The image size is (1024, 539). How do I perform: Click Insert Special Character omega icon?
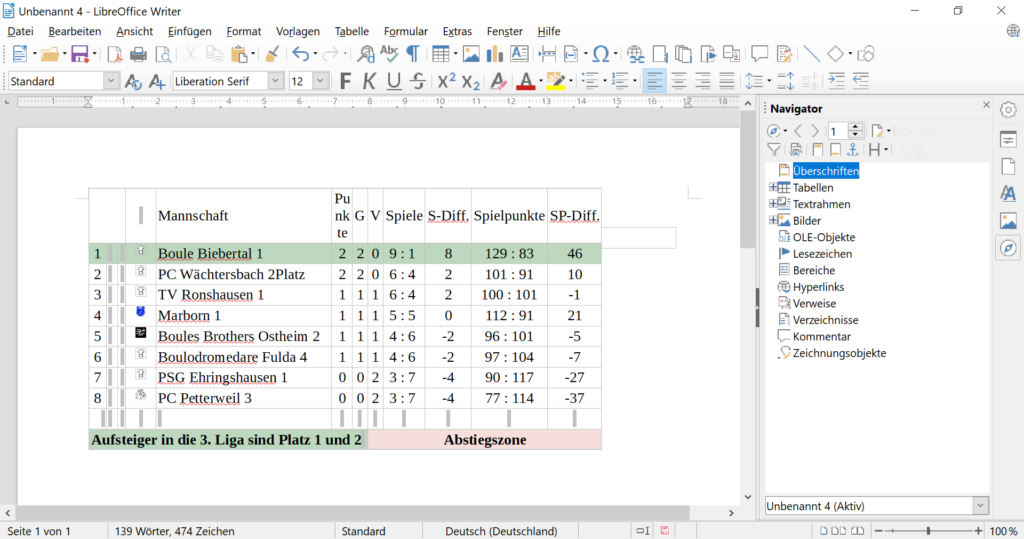point(601,54)
